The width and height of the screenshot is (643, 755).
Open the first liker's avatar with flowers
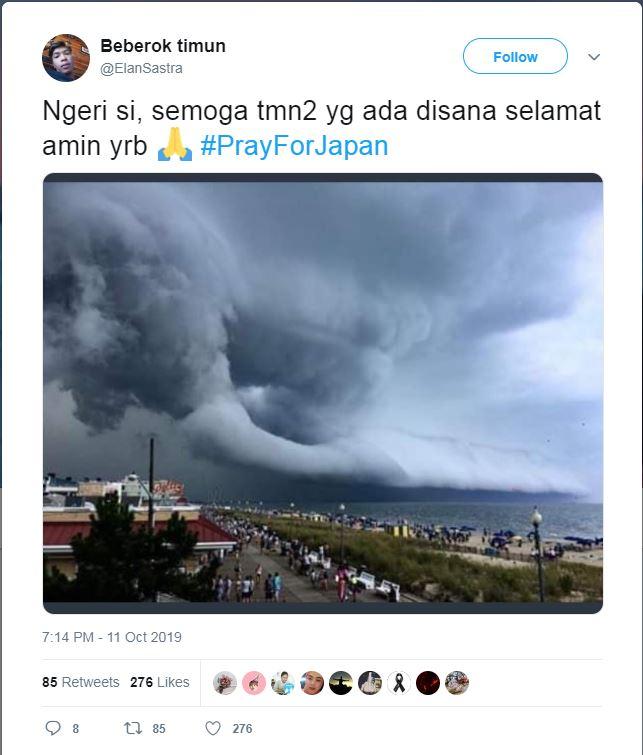click(225, 683)
